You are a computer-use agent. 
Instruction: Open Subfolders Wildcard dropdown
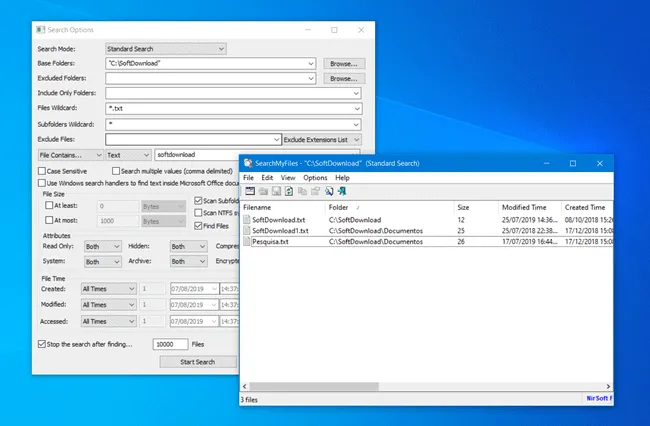(356, 124)
